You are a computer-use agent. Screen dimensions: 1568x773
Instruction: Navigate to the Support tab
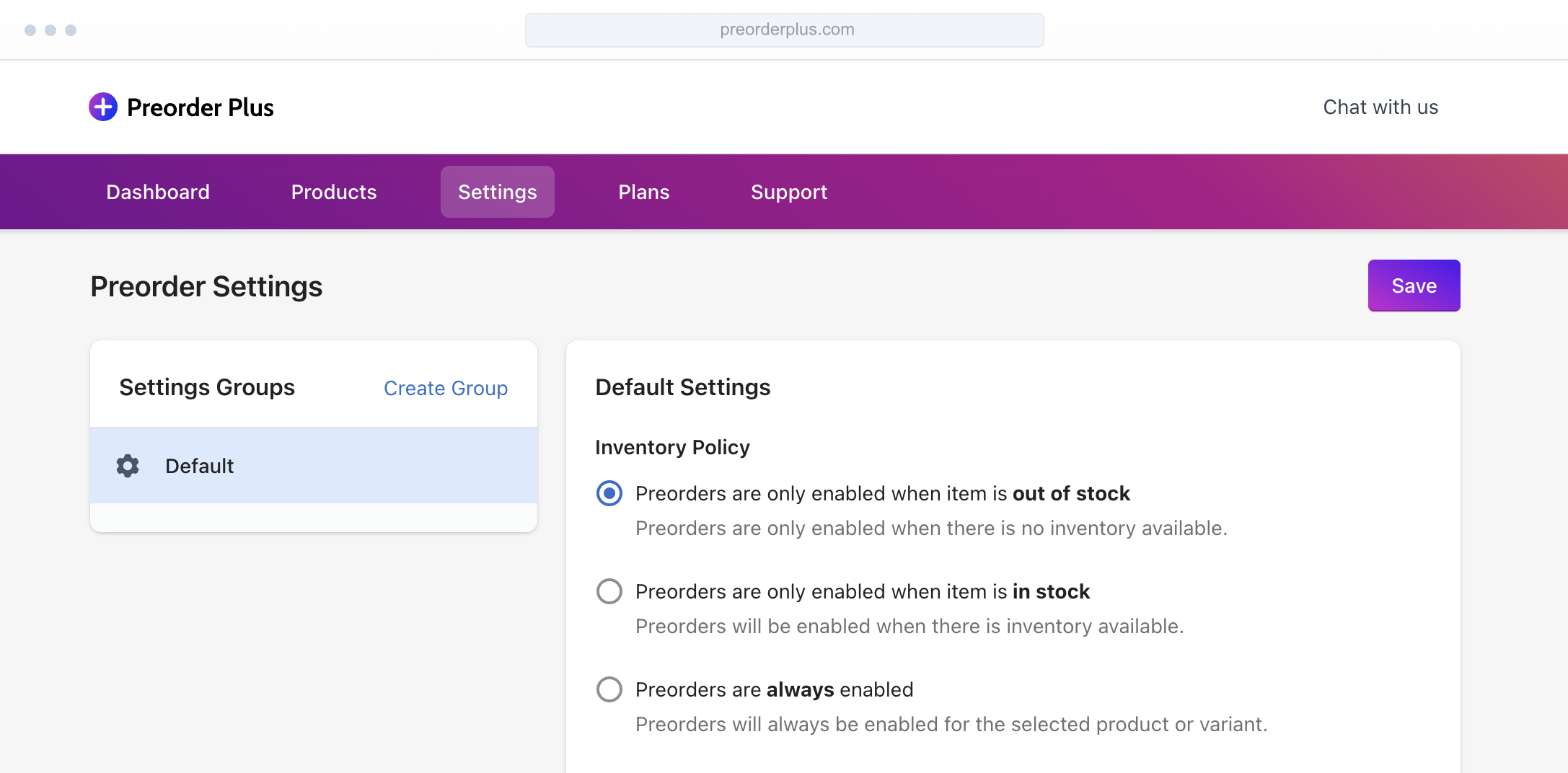click(x=789, y=192)
